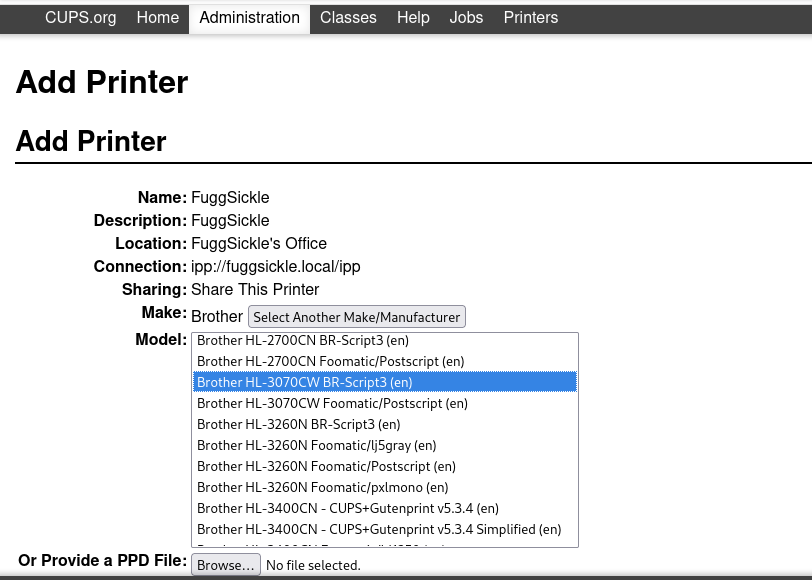
Task: Switch to the Classes tab
Action: pos(348,18)
